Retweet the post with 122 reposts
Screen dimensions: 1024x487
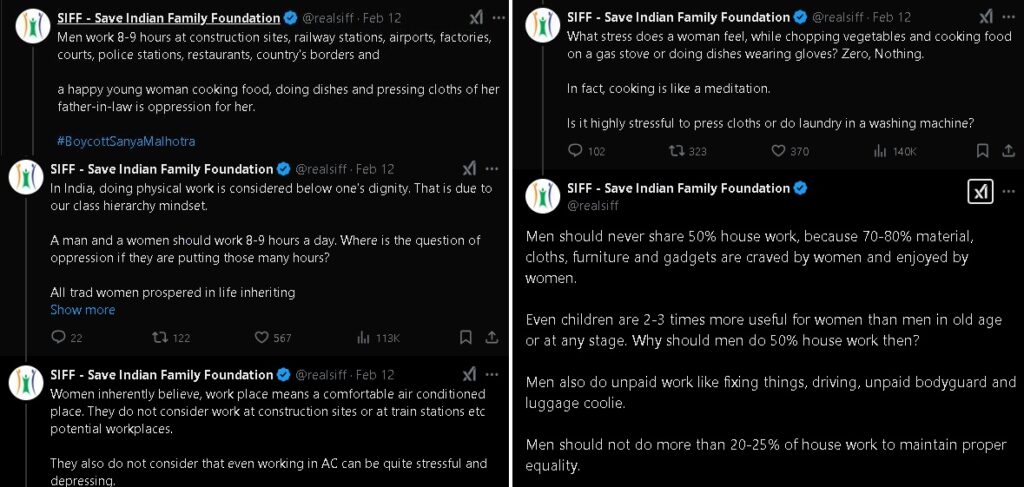(159, 338)
